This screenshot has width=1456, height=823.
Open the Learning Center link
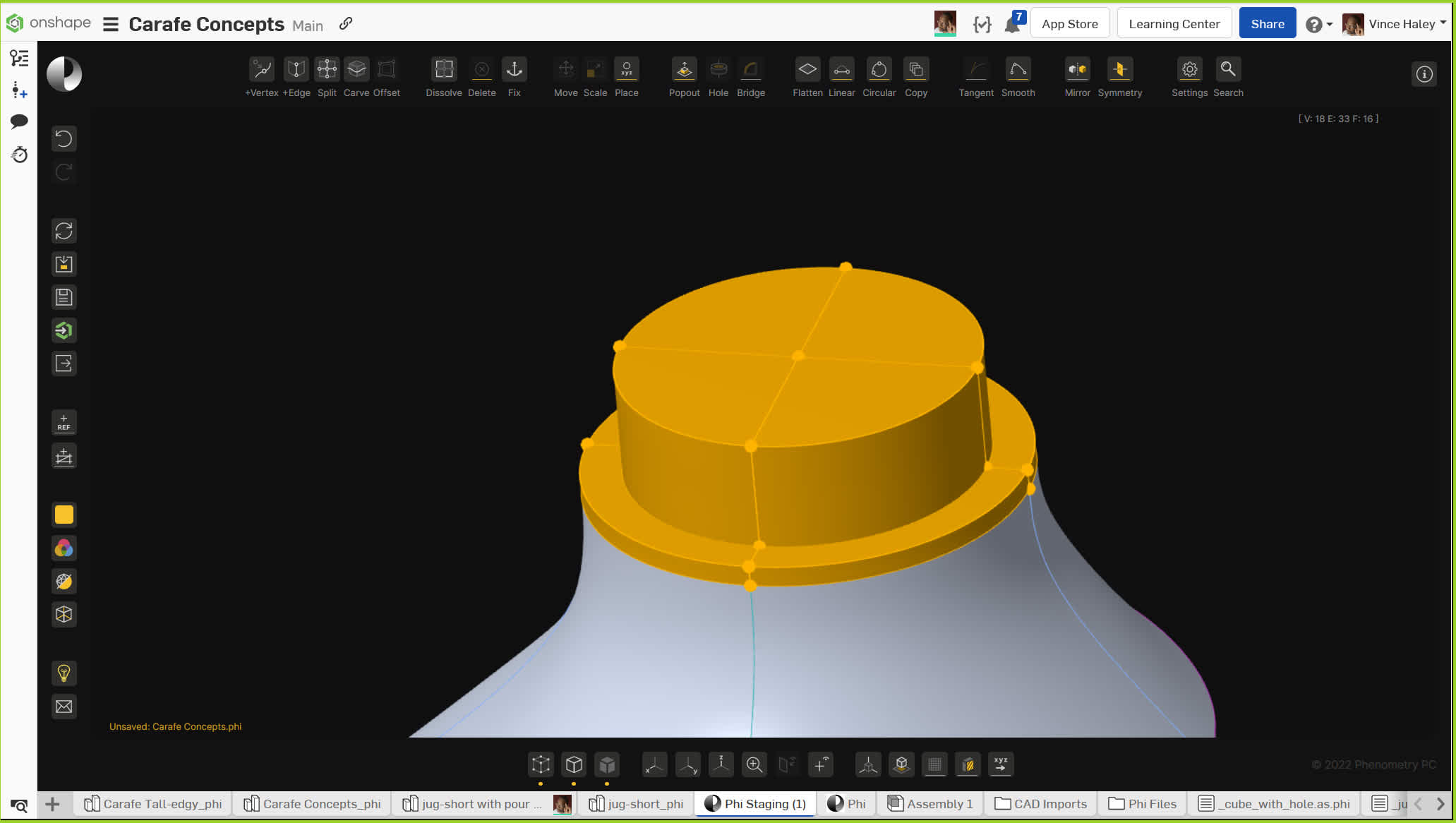[x=1174, y=24]
